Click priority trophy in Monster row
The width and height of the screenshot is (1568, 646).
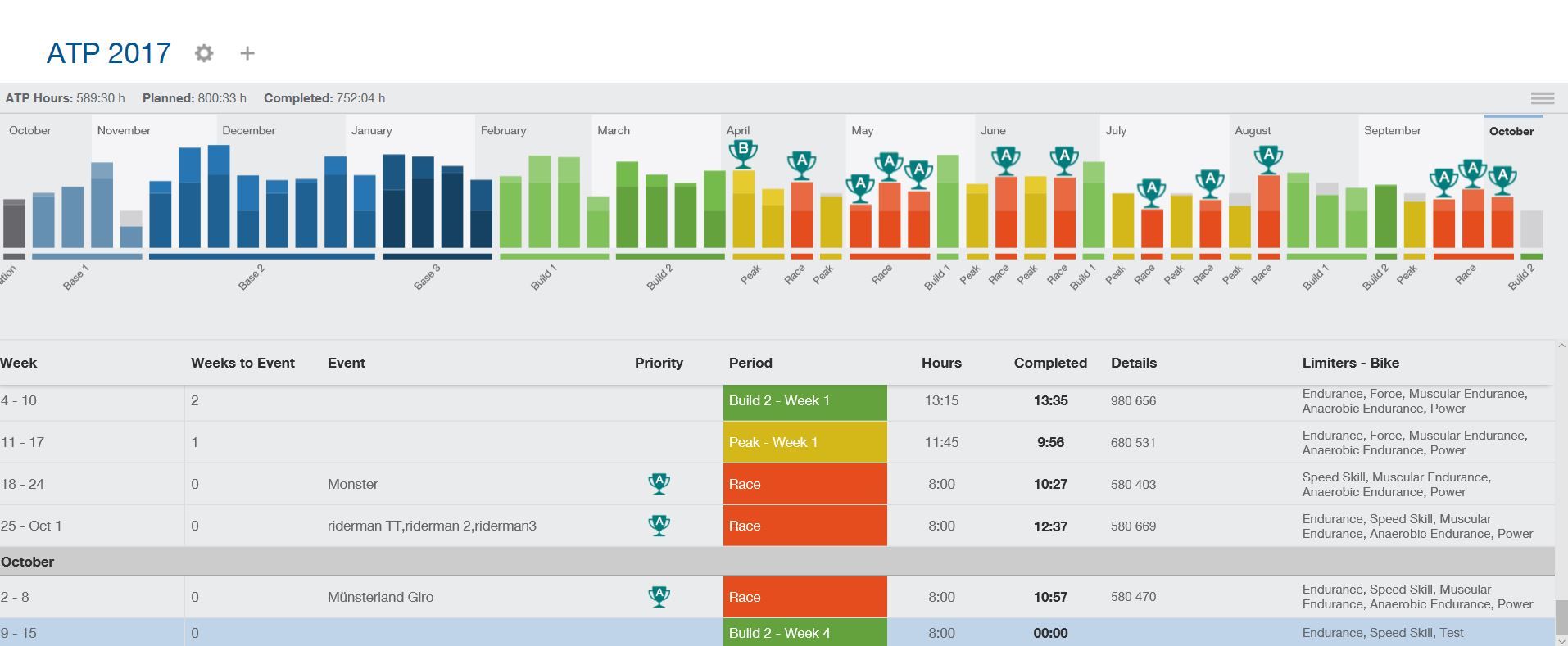click(x=659, y=484)
